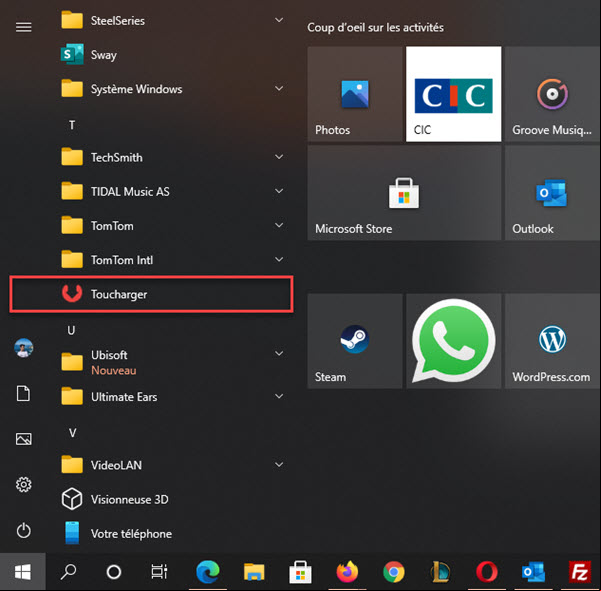
Task: Open the Photos tile
Action: 355,94
